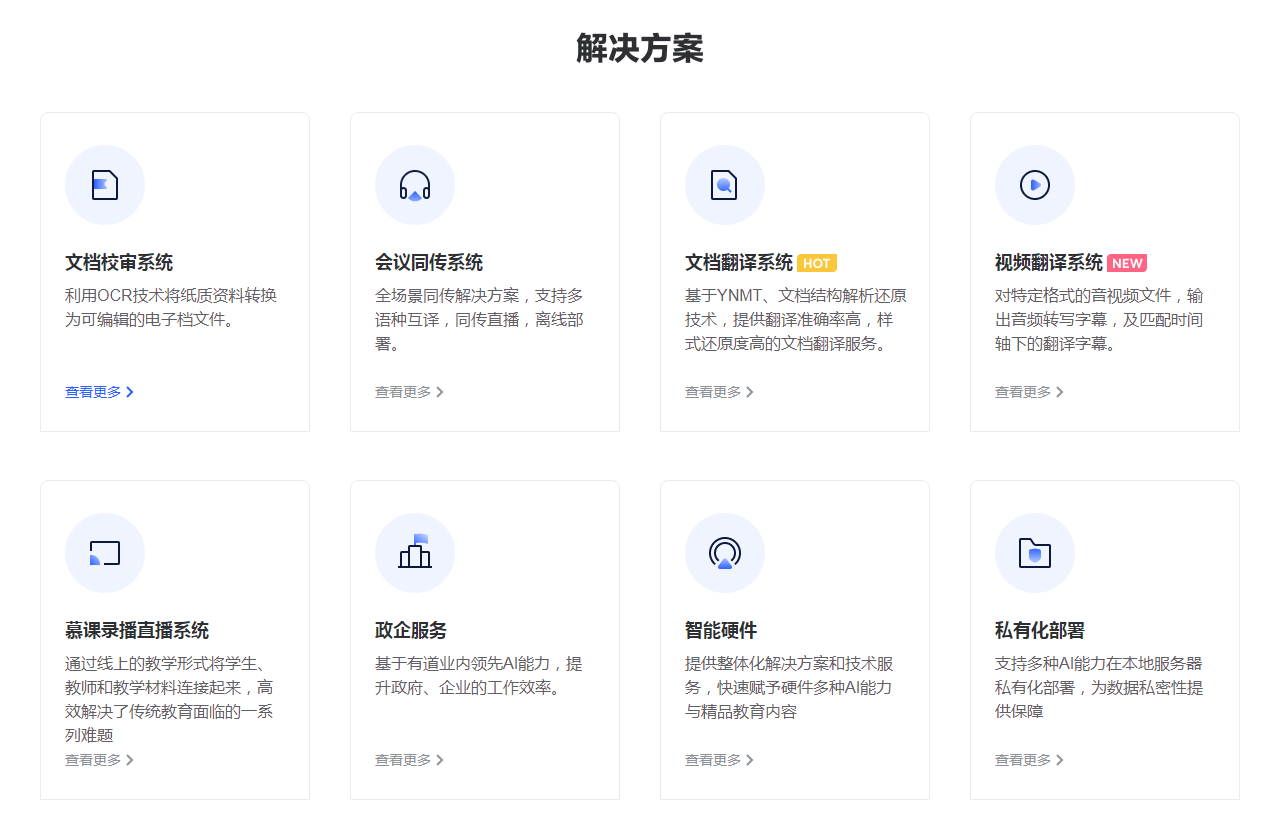
Task: Click the description starting 全场景同传解决方案
Action: 479,320
